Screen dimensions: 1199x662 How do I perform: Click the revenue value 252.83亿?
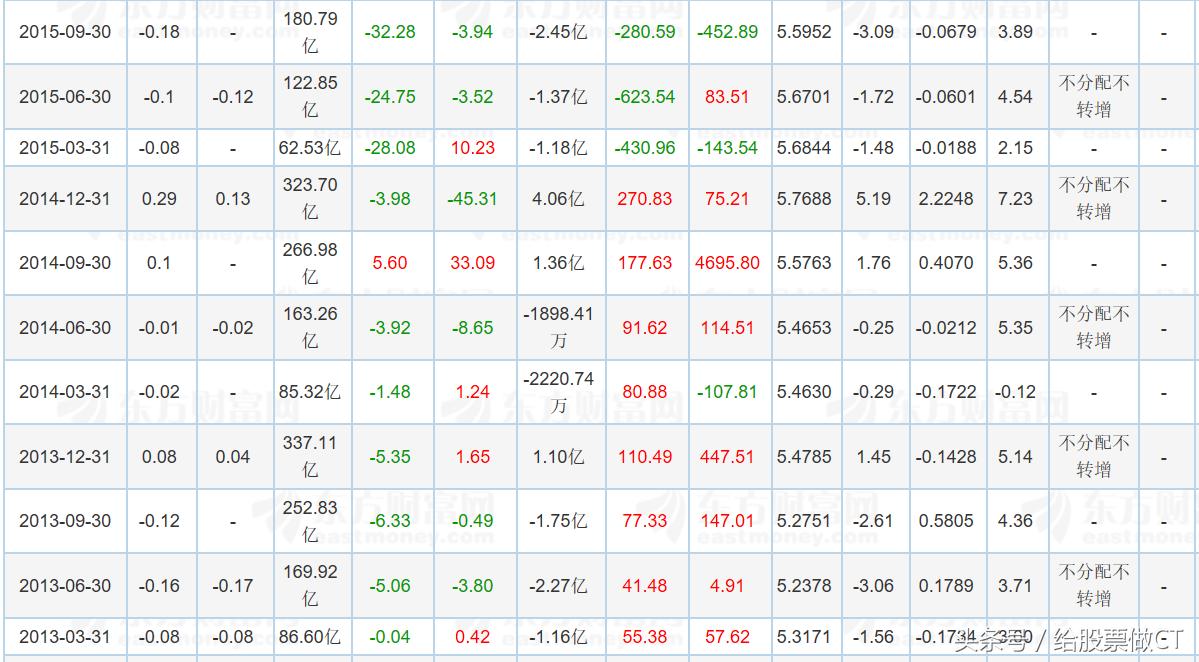point(310,521)
